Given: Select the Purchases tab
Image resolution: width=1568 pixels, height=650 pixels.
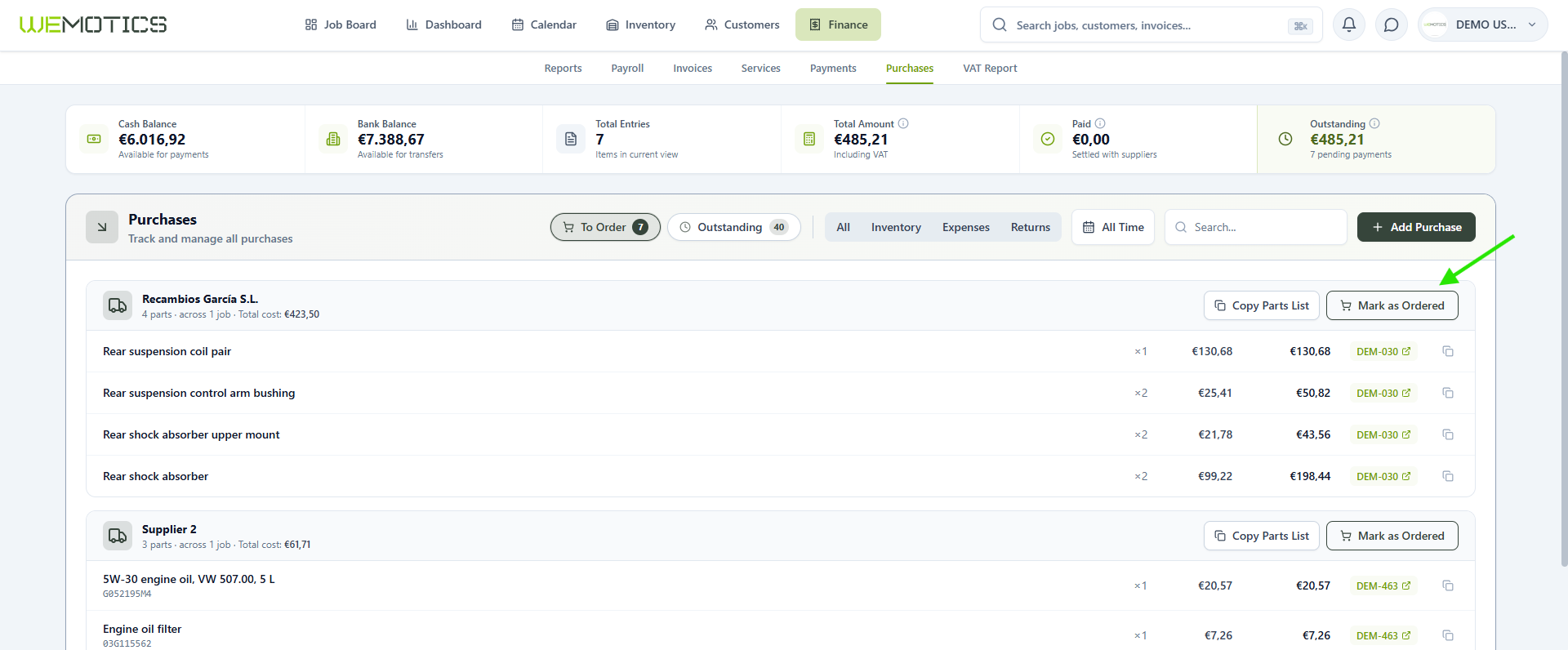Looking at the screenshot, I should click(910, 69).
